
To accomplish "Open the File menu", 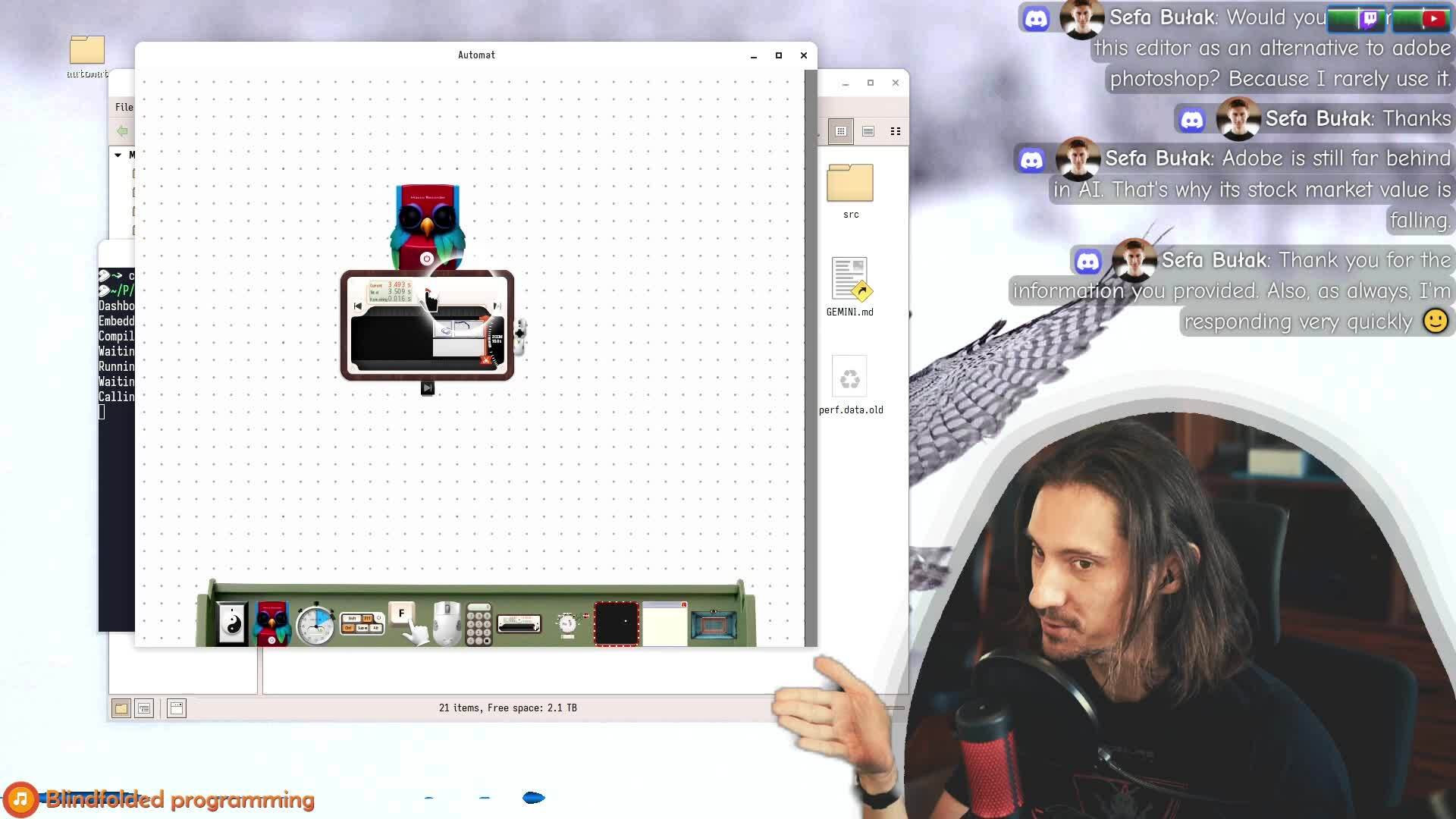I will tap(124, 107).
